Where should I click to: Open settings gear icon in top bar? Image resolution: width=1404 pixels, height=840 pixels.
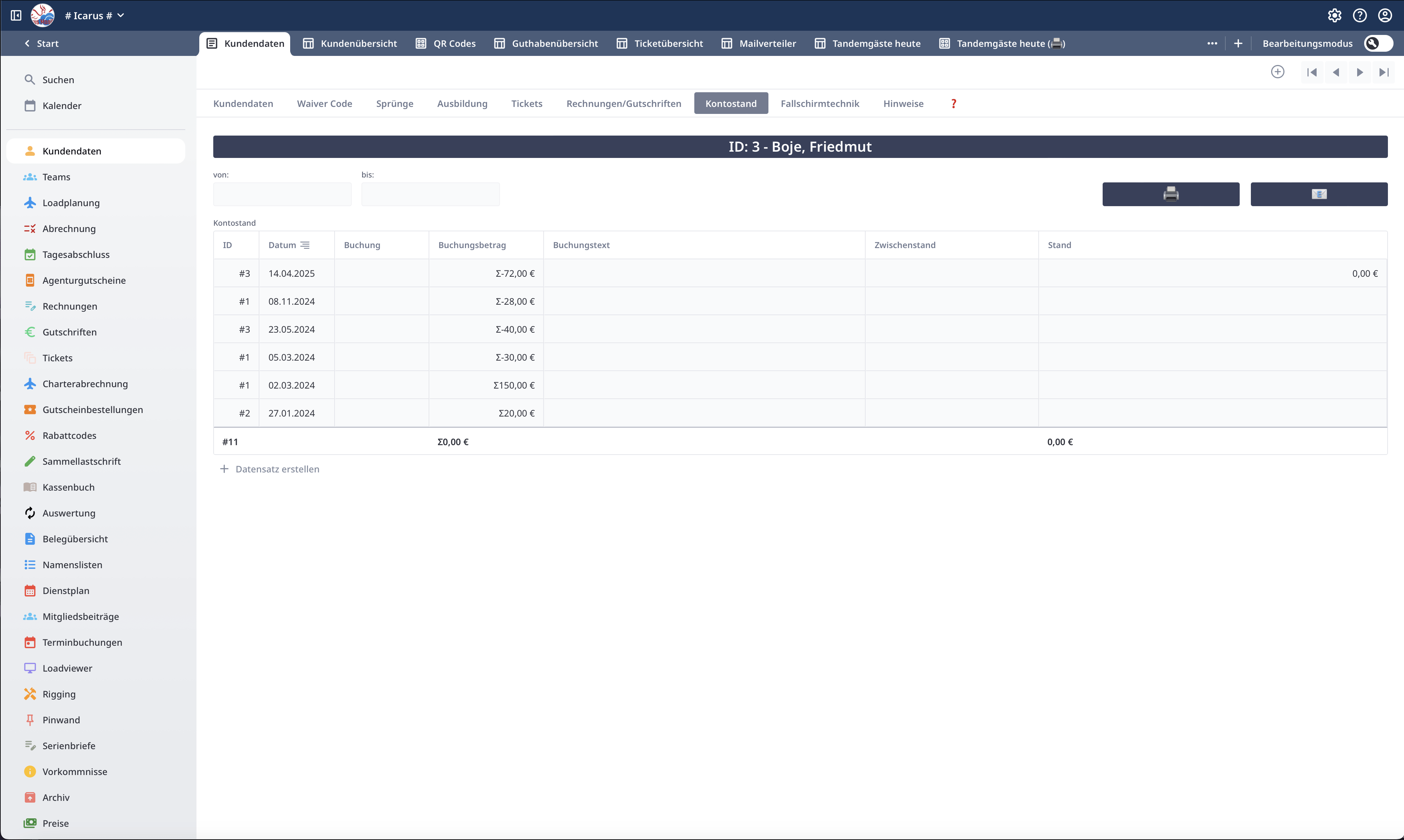tap(1334, 15)
